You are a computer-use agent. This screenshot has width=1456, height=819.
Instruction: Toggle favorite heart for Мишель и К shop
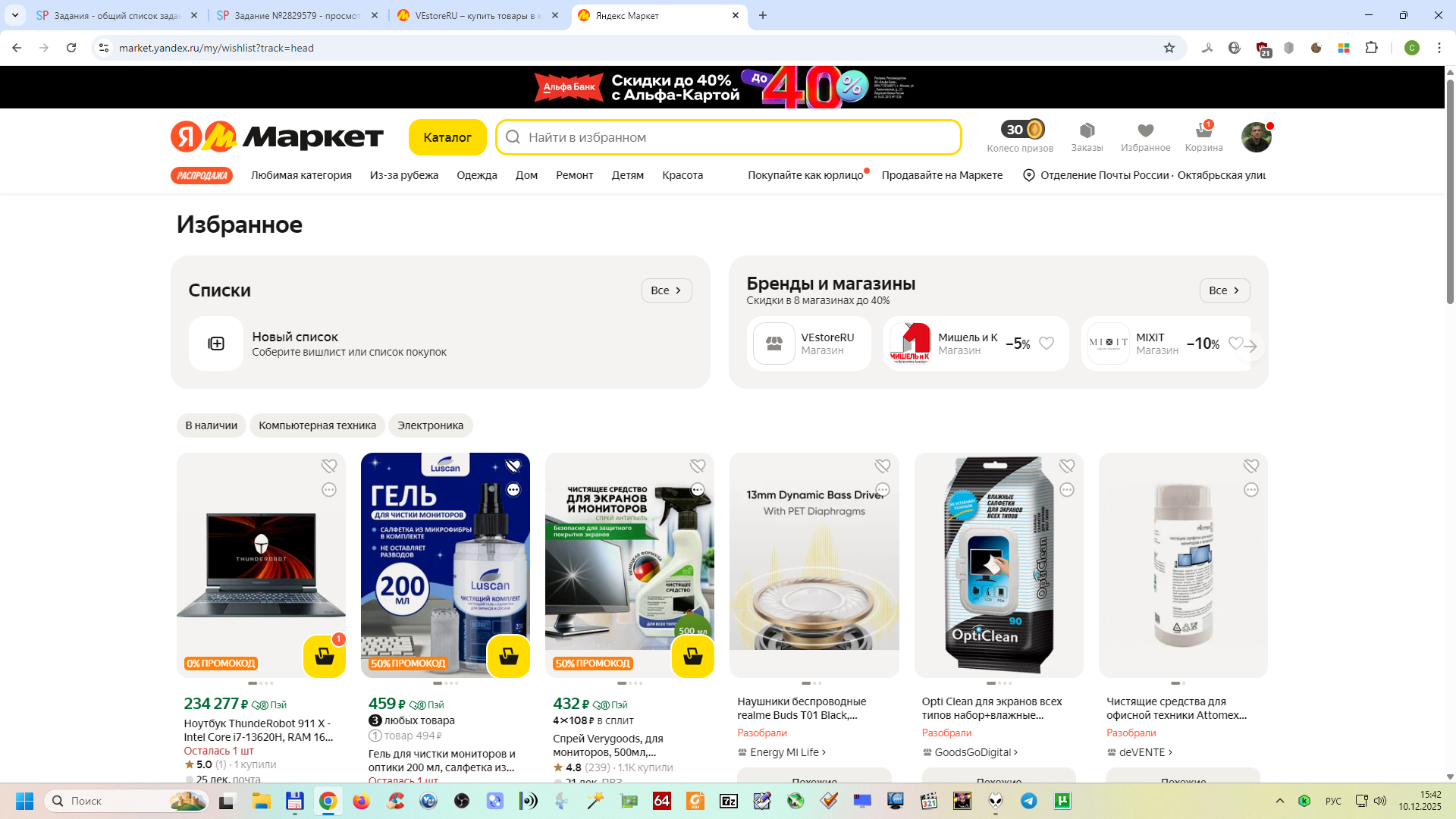pyautogui.click(x=1046, y=344)
